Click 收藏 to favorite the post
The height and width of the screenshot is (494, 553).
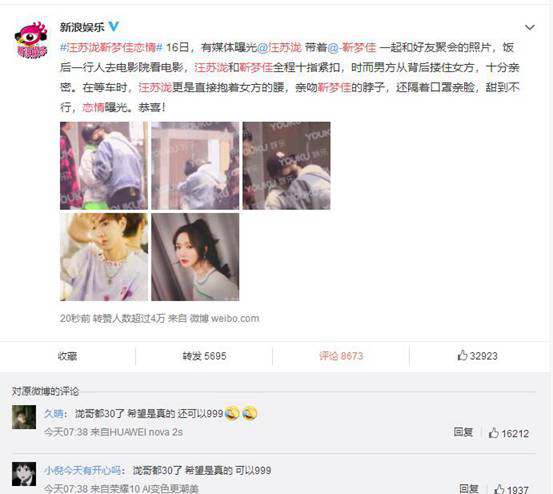67,356
